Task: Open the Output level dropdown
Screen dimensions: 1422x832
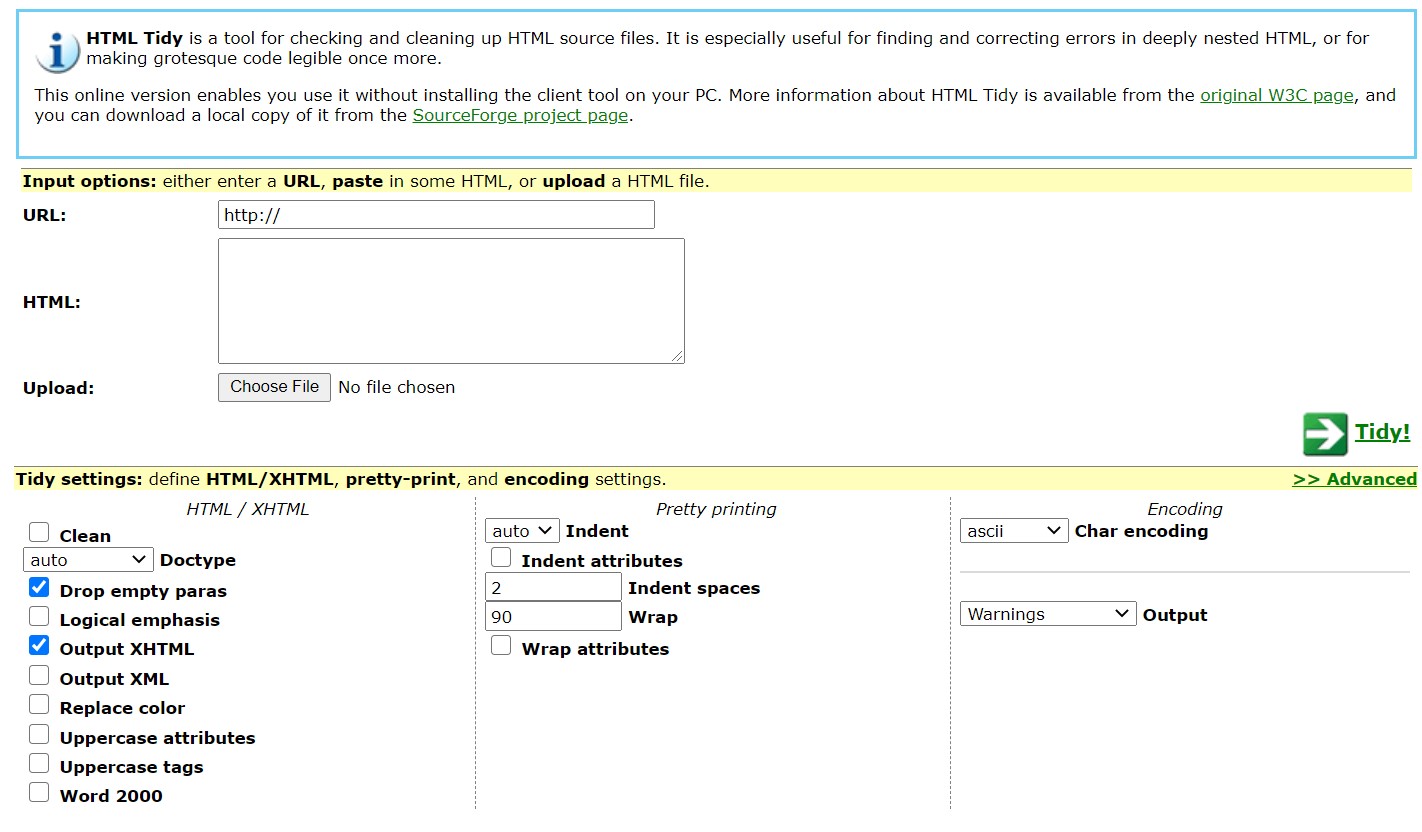Action: 1047,613
